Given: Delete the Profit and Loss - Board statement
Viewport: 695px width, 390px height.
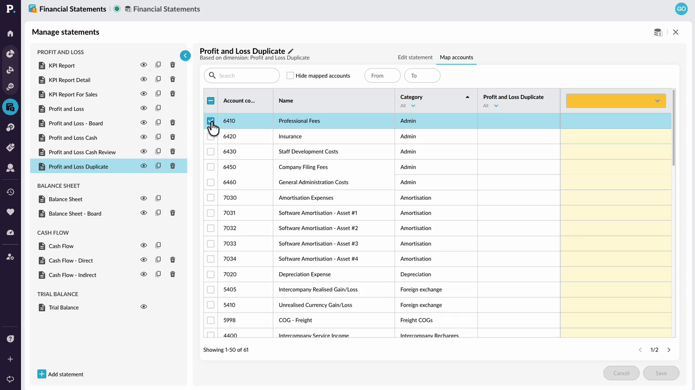Looking at the screenshot, I should point(172,123).
